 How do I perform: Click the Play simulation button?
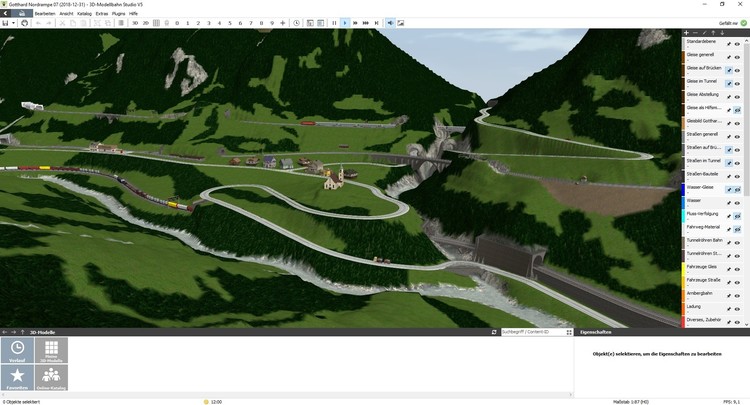pyautogui.click(x=345, y=23)
